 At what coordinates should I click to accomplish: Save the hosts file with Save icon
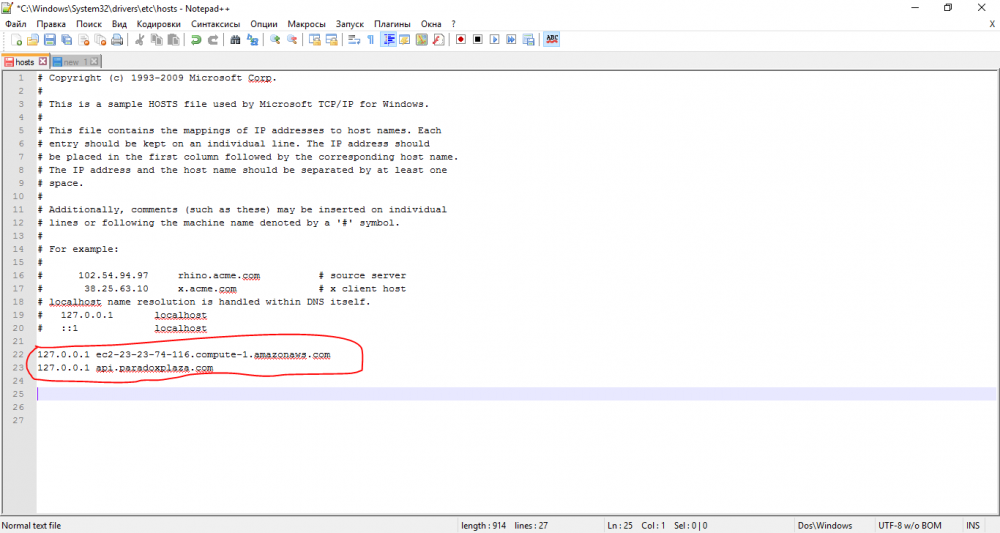click(50, 40)
